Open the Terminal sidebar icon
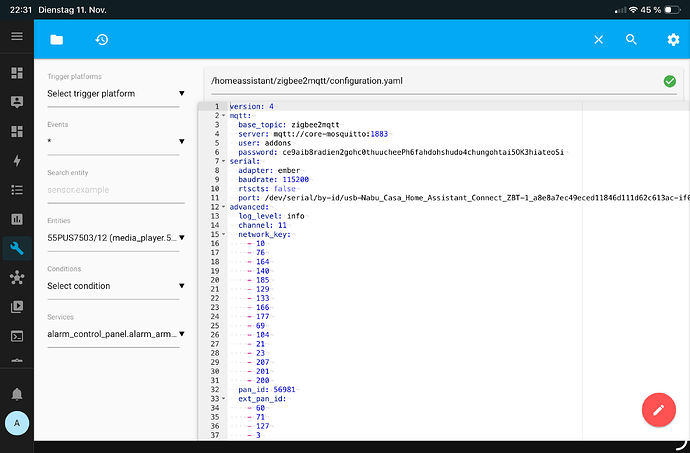Screen dimensions: 690x453 click(x=17, y=336)
